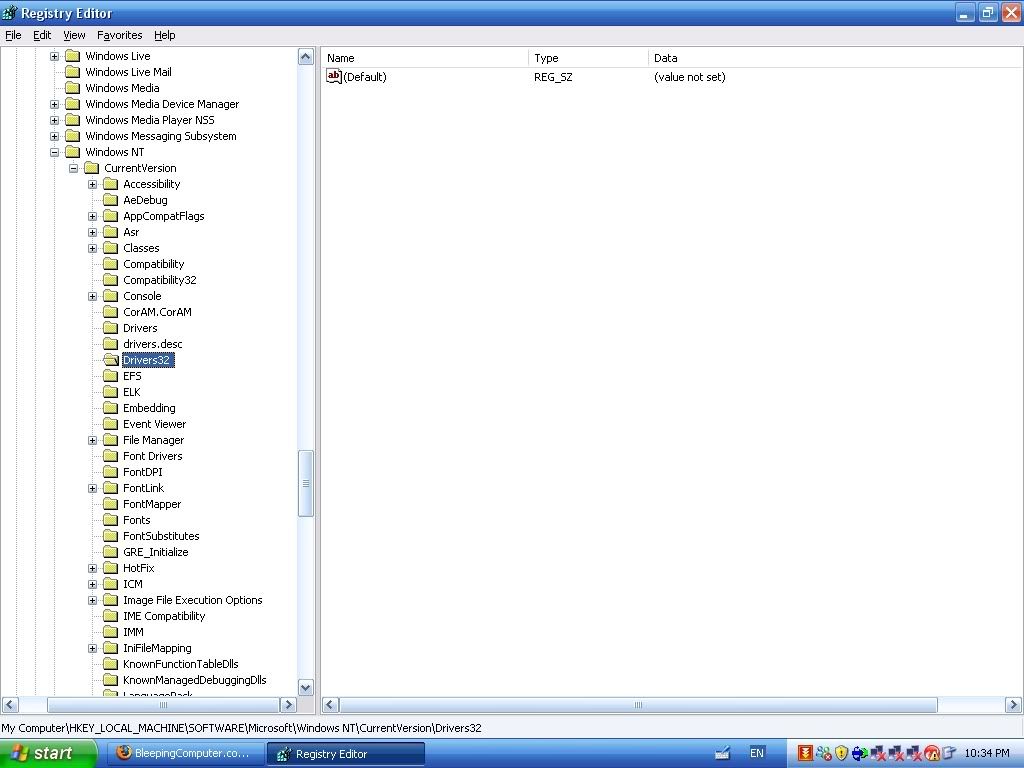
Task: Select the Font Drivers key
Action: 153,456
